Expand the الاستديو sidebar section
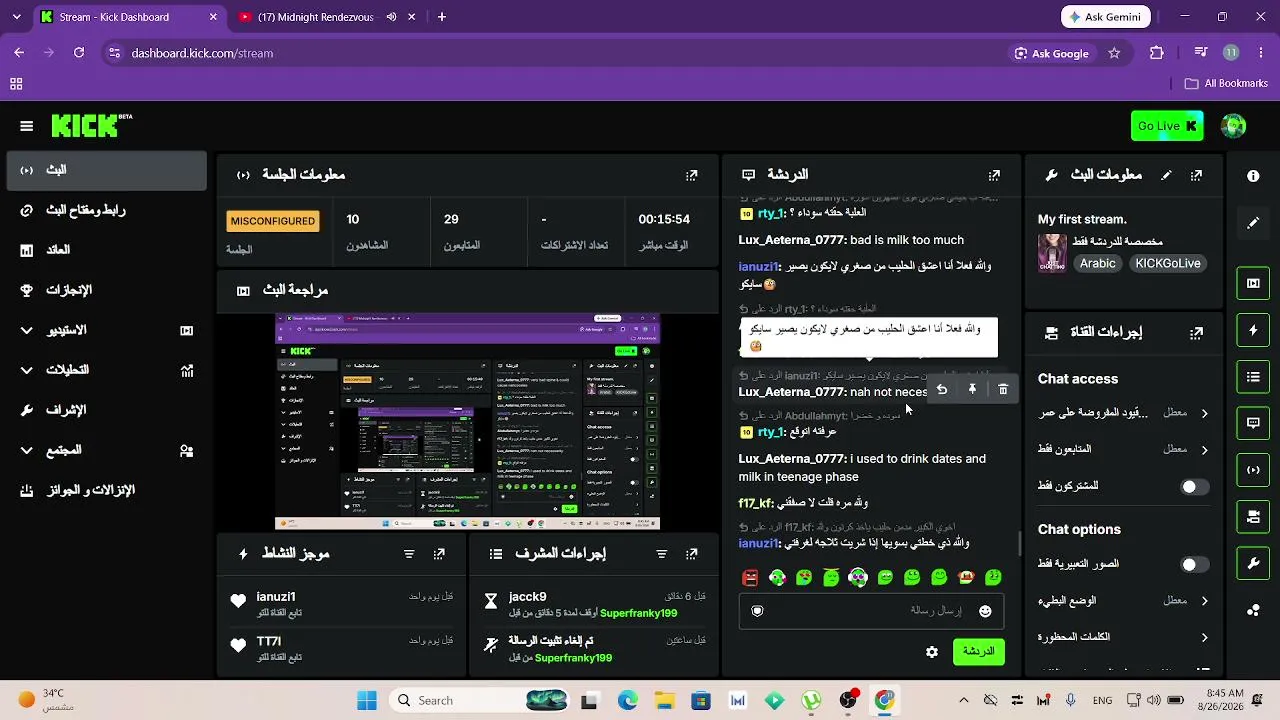This screenshot has width=1280, height=720. 107,330
